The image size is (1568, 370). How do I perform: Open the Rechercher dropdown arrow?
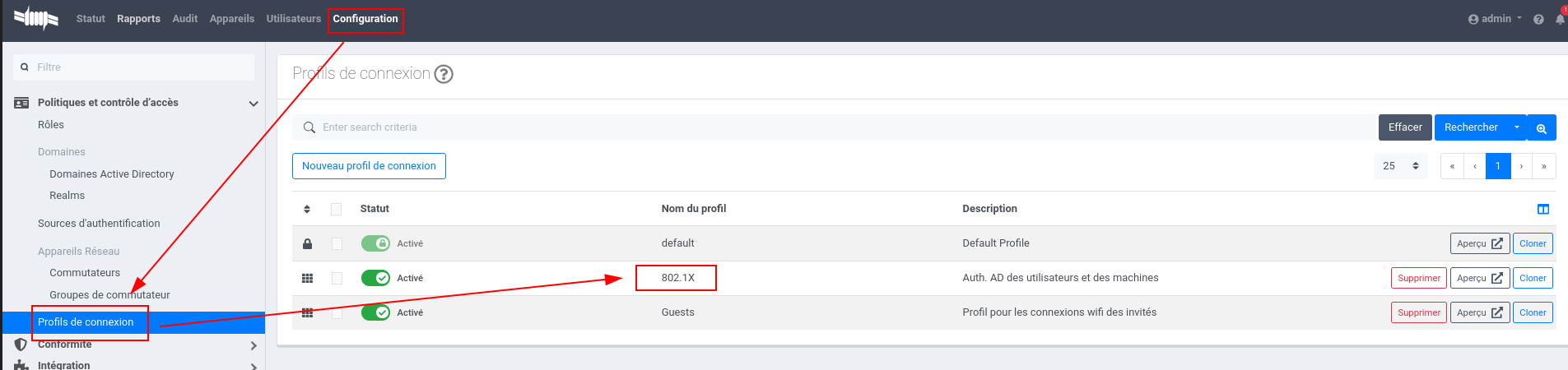(1517, 127)
